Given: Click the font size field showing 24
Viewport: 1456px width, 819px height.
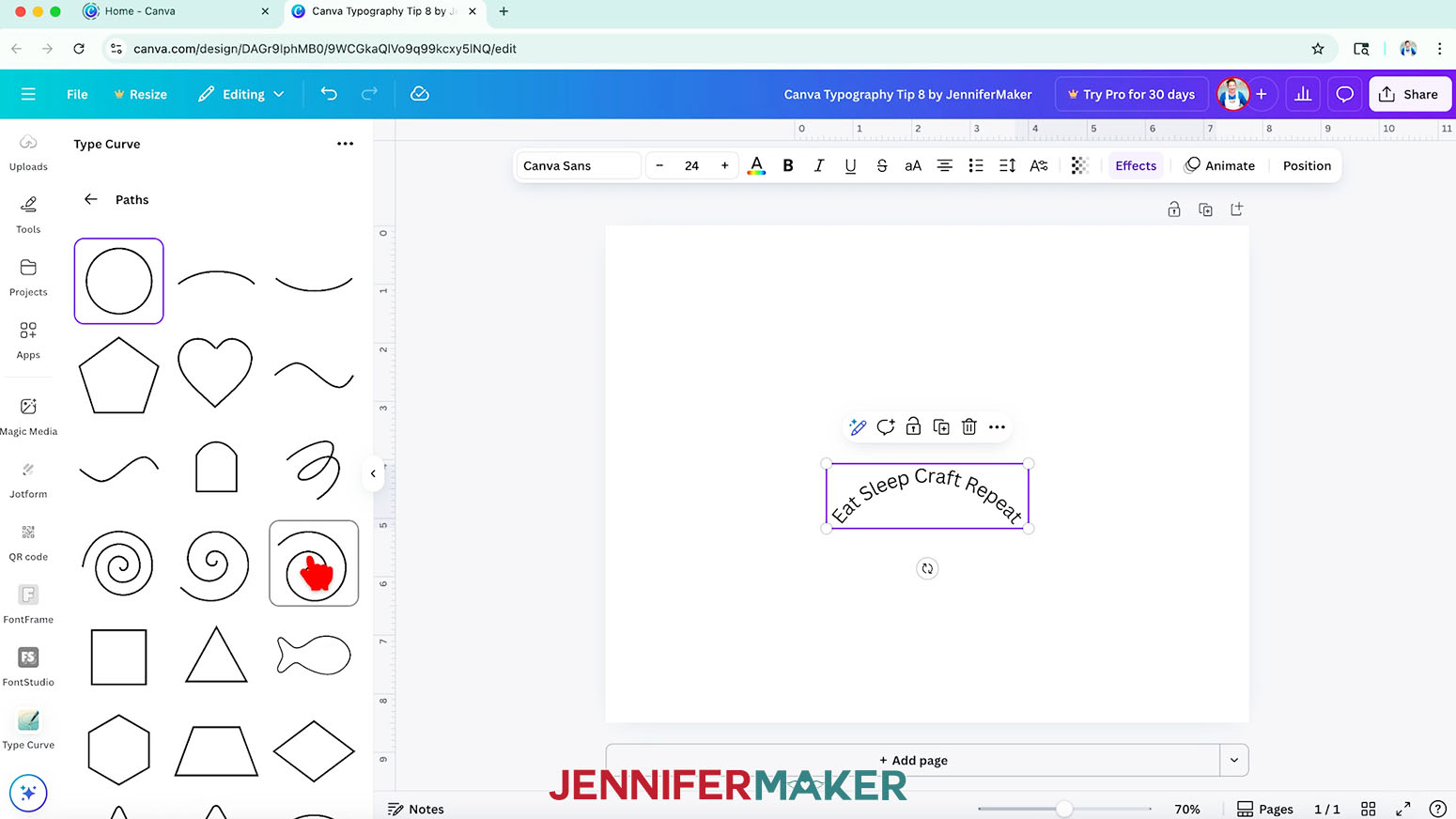Looking at the screenshot, I should click(692, 165).
